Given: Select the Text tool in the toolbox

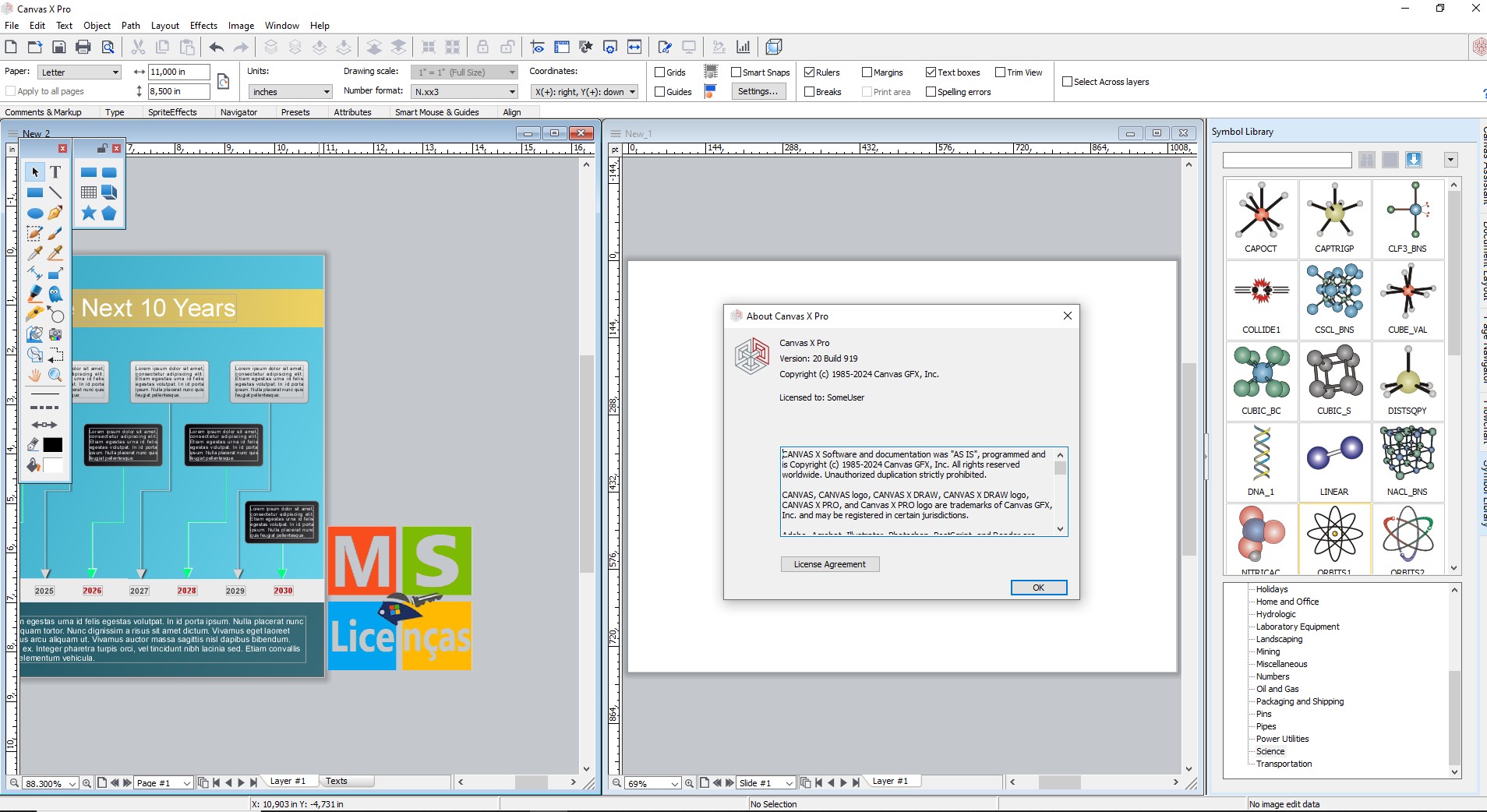Looking at the screenshot, I should (55, 172).
